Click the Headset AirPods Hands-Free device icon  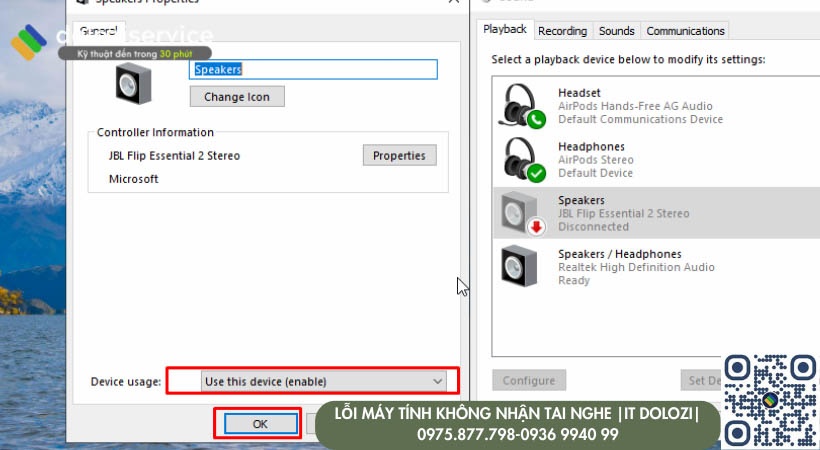(x=521, y=106)
